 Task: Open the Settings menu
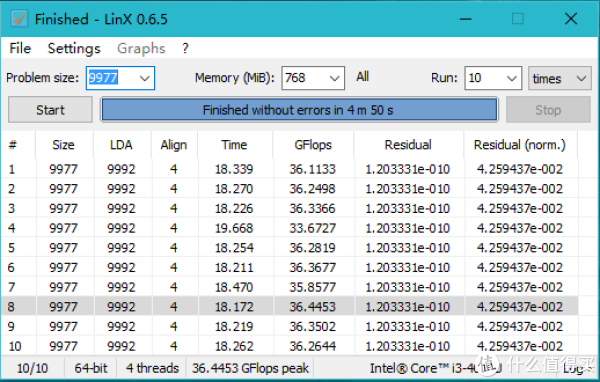[74, 49]
